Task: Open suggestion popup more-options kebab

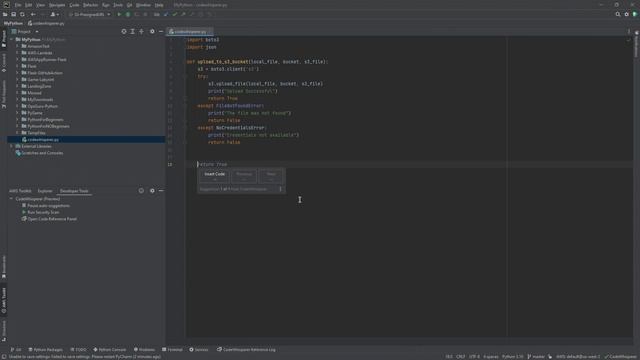Action: (x=280, y=189)
